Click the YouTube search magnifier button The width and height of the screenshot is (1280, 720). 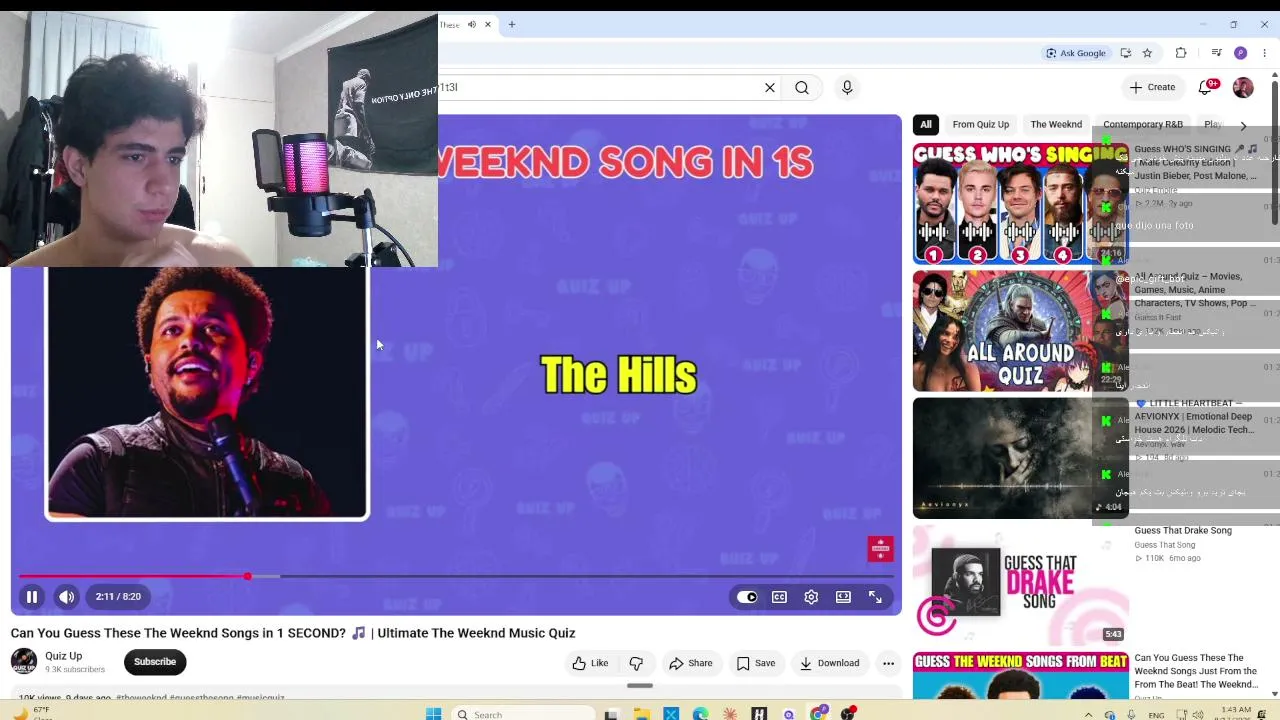pos(802,88)
